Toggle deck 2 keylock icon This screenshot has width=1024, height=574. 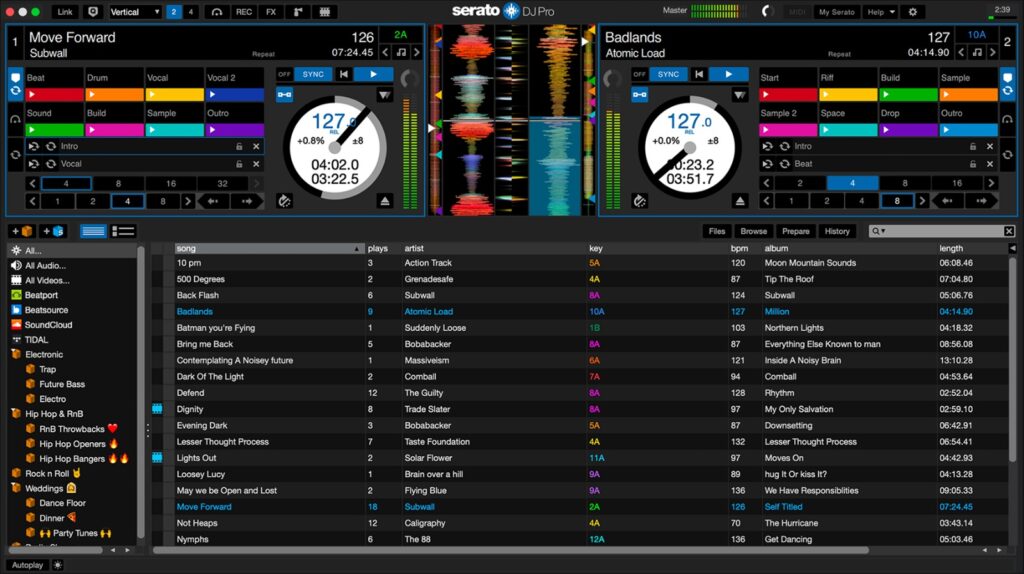(977, 52)
